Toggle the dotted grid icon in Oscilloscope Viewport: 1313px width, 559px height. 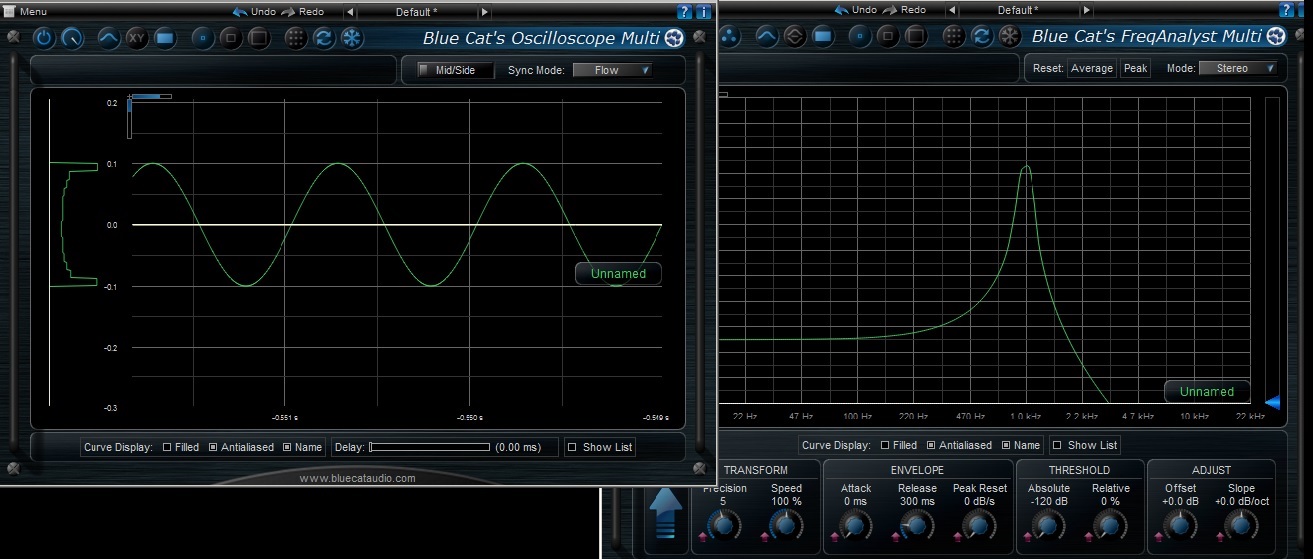click(296, 38)
